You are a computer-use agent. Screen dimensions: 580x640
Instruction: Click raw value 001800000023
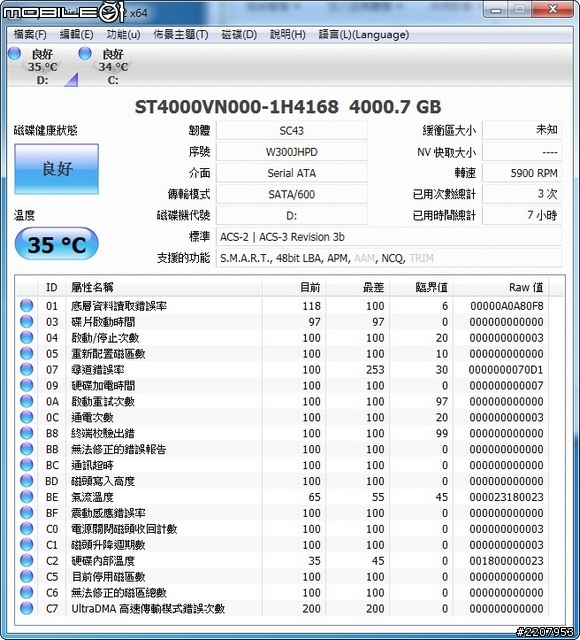[x=506, y=560]
